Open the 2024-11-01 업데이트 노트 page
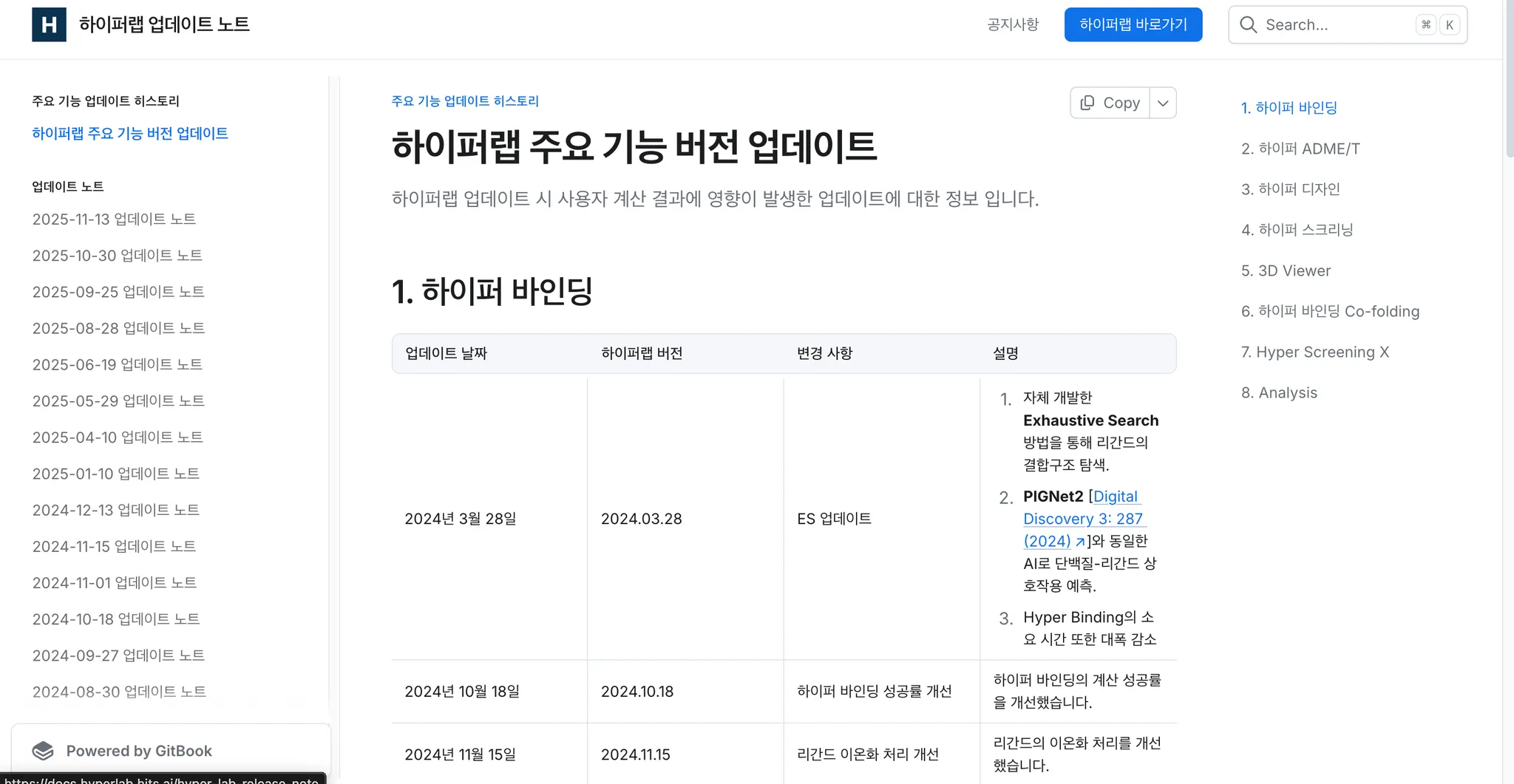The image size is (1514, 784). point(115,582)
